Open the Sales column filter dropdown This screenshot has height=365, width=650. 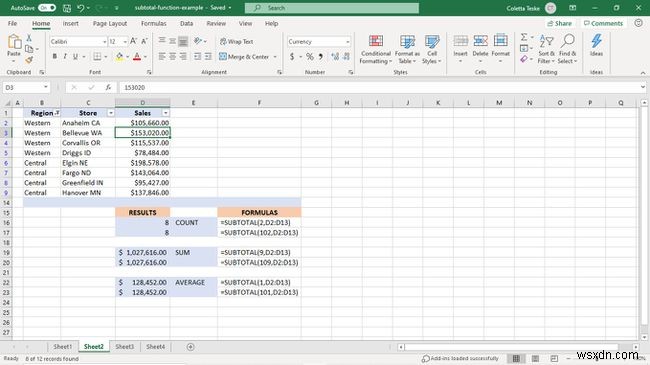165,113
